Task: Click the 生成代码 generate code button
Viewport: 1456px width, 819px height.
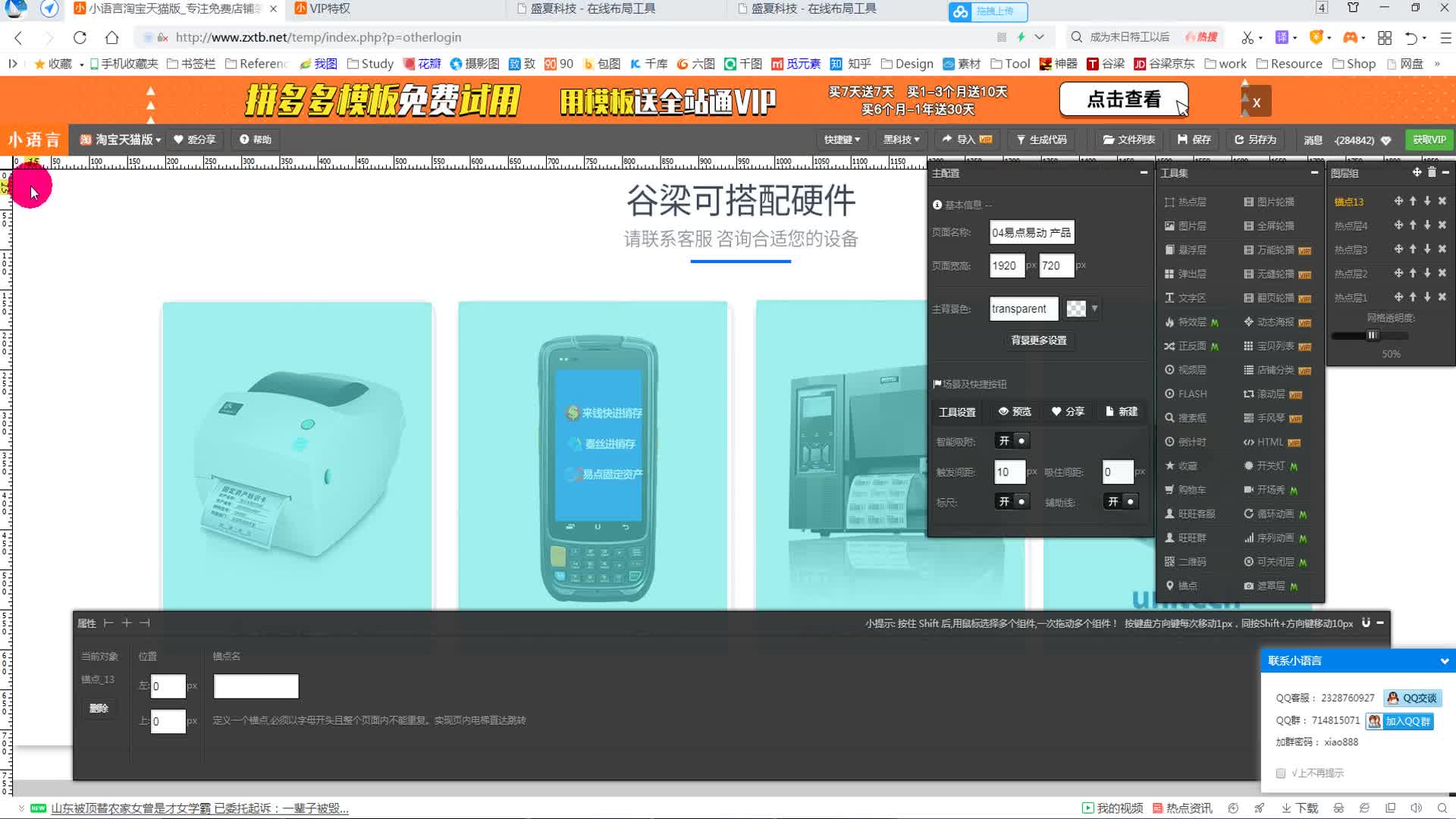Action: tap(1042, 140)
